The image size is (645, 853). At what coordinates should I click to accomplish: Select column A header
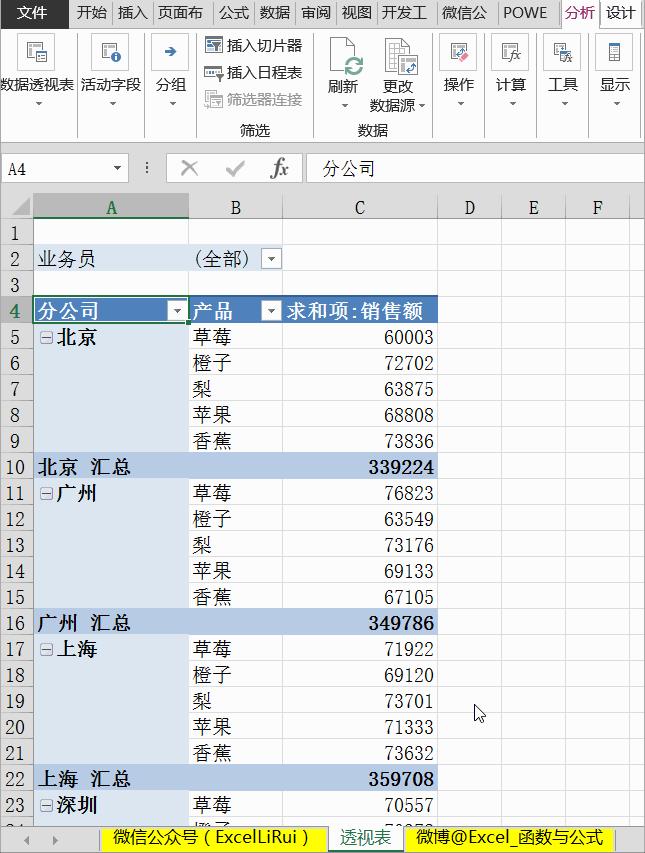point(111,207)
